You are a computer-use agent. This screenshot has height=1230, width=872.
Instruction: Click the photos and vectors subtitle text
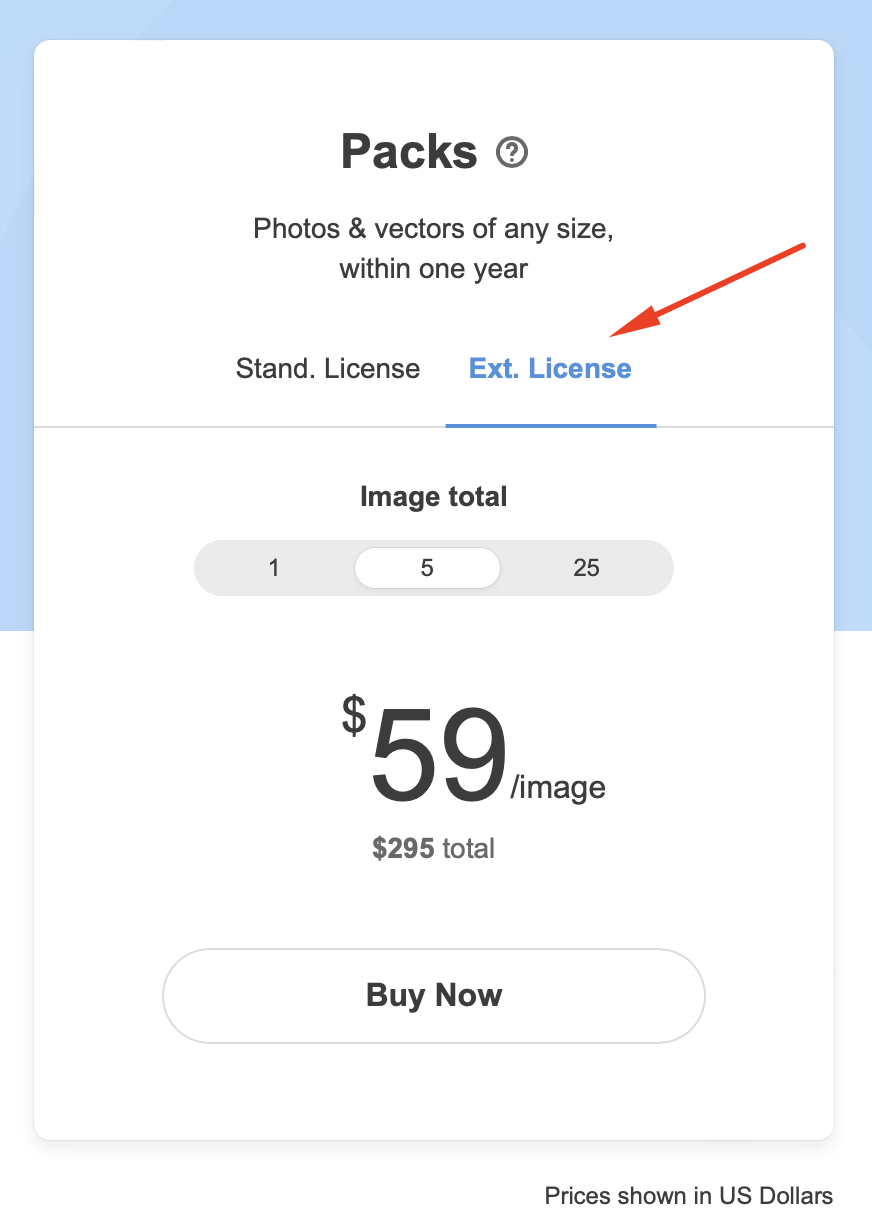pos(433,248)
